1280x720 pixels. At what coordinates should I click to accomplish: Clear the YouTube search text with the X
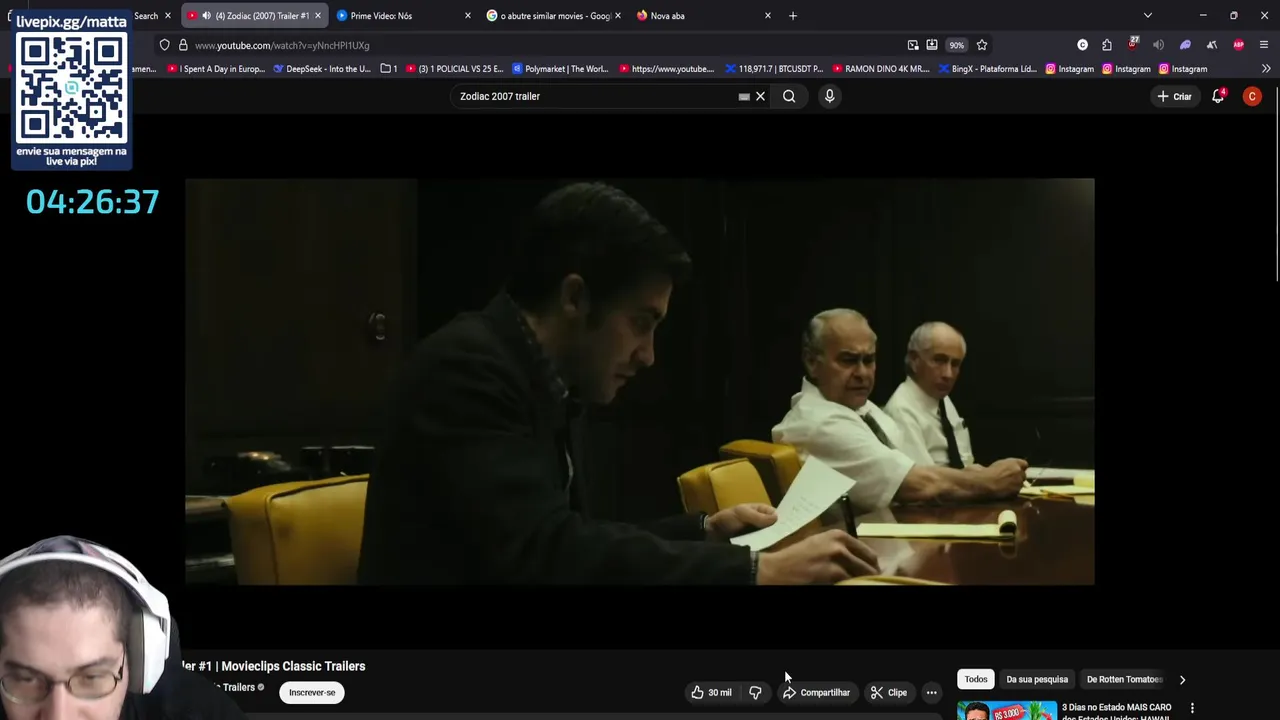[x=760, y=96]
